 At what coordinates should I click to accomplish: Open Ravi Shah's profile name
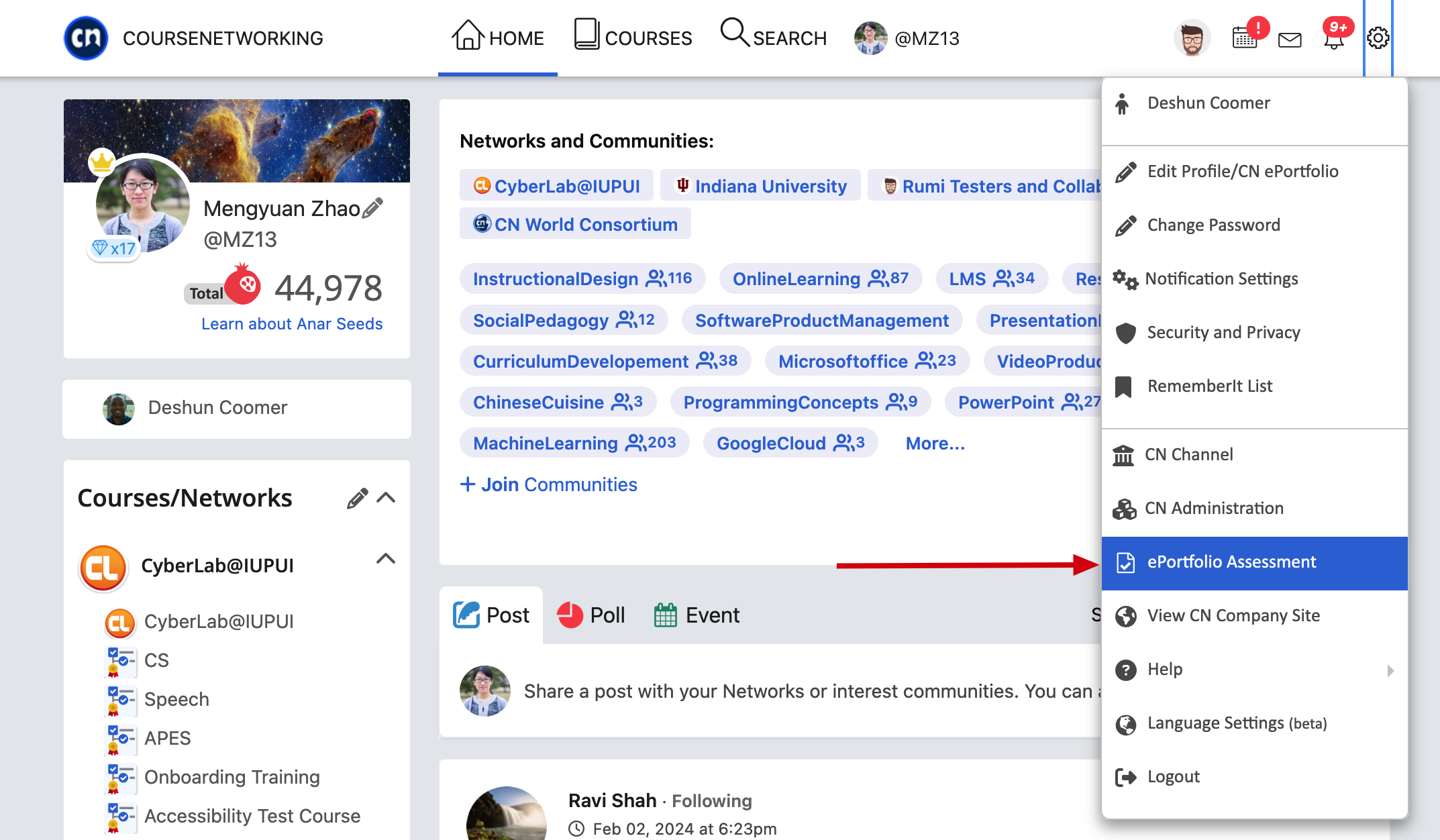tap(613, 800)
